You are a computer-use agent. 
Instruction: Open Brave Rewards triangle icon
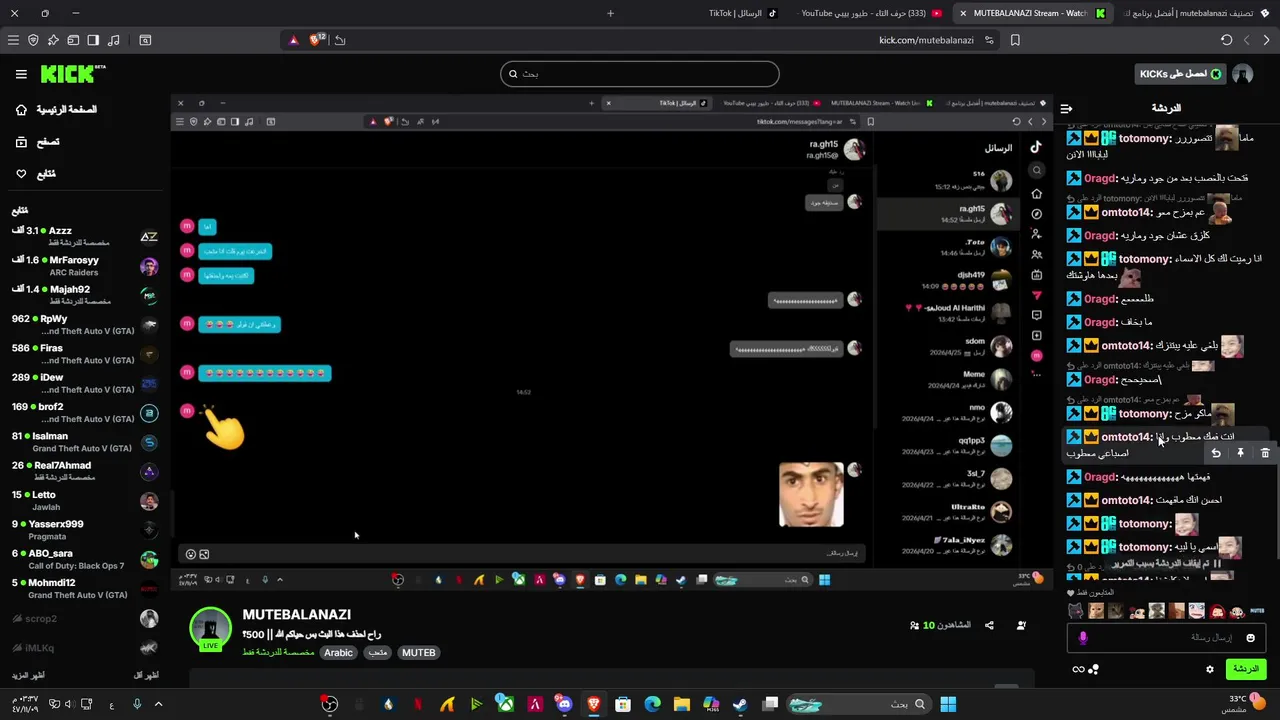pyautogui.click(x=293, y=40)
